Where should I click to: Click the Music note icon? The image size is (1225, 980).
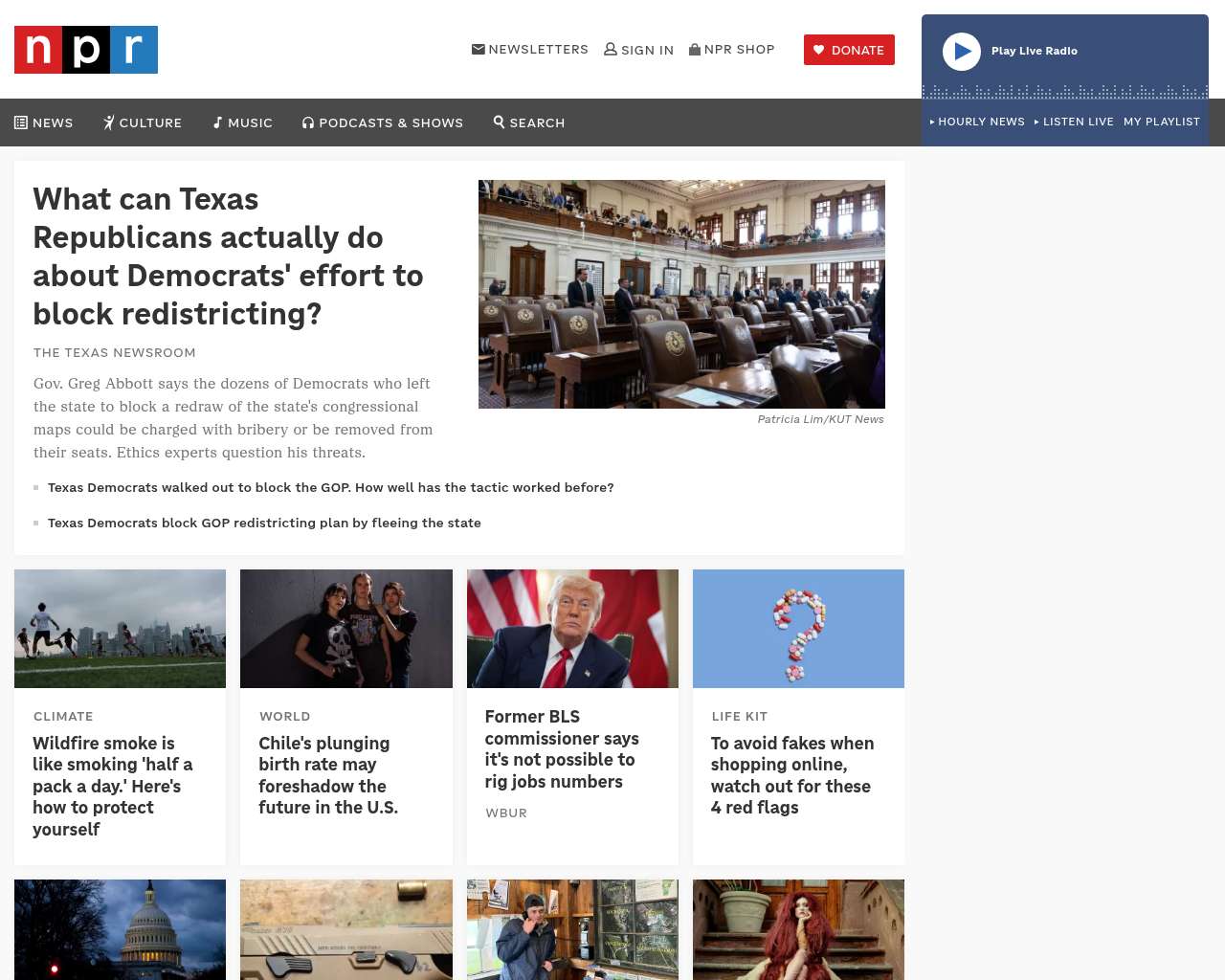218,122
